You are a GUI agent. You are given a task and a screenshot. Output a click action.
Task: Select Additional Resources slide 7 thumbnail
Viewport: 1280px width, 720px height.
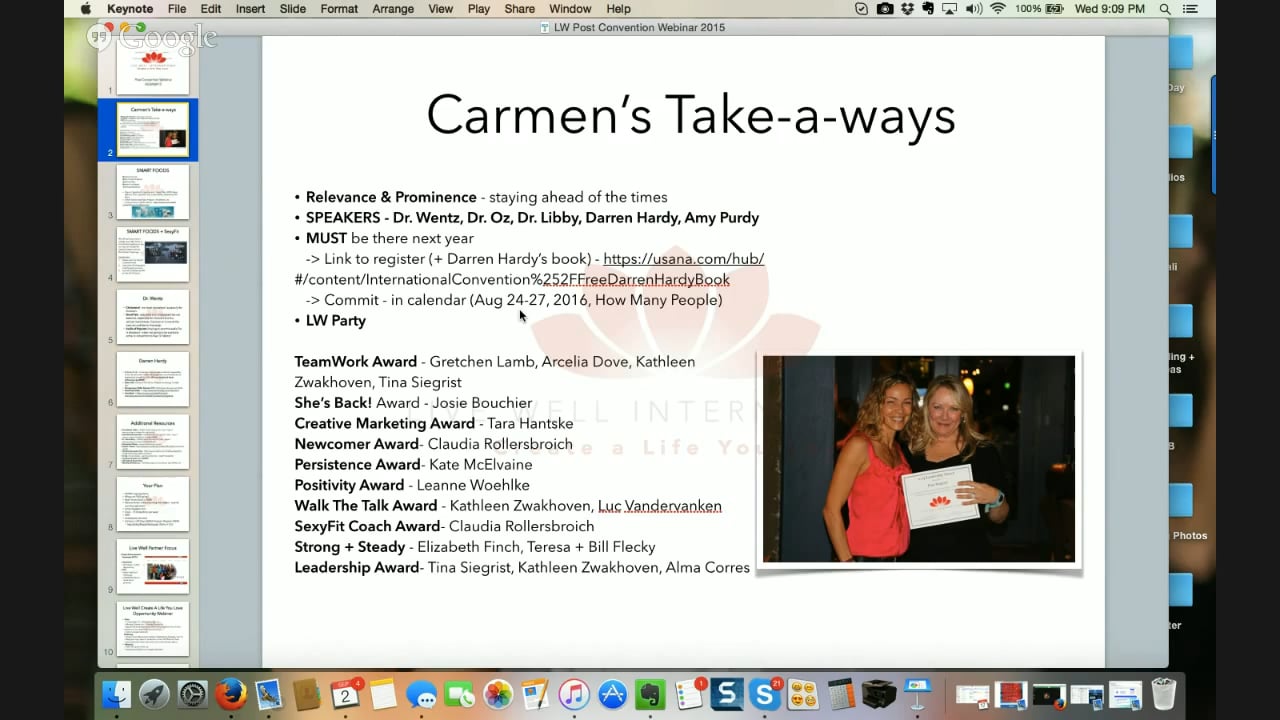pos(153,441)
